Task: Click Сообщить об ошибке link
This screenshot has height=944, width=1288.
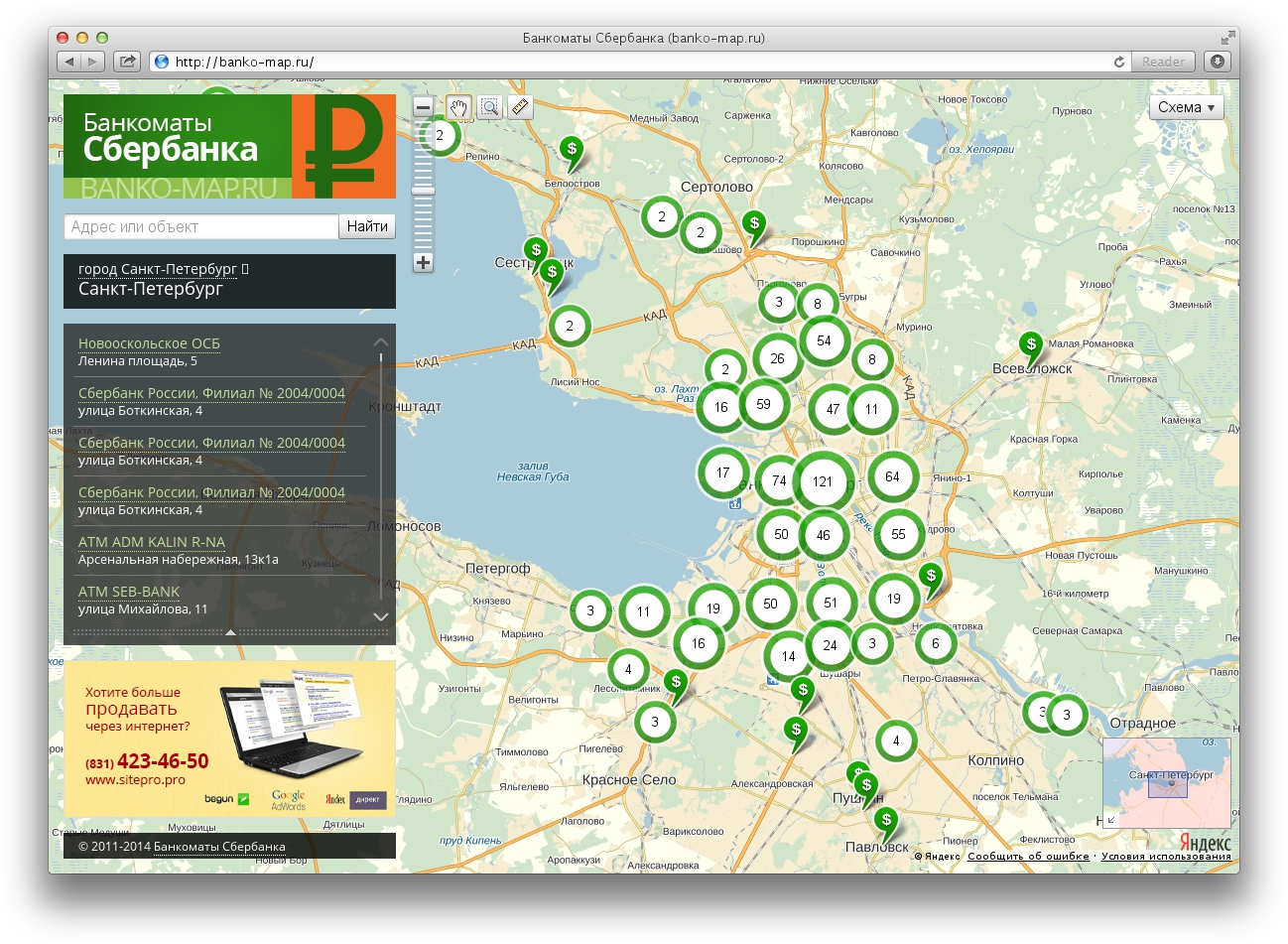Action: click(x=1028, y=856)
